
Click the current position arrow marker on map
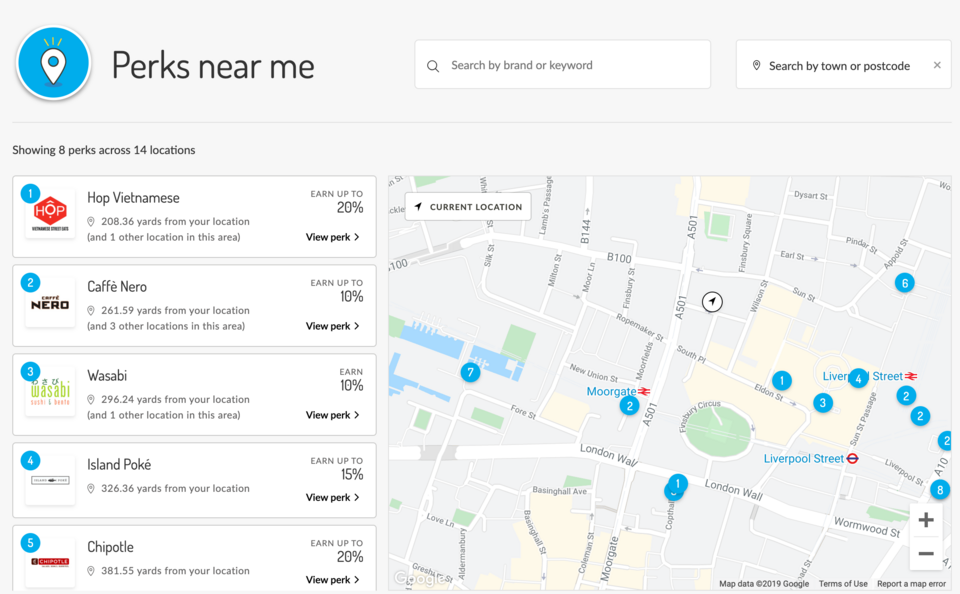coord(712,301)
